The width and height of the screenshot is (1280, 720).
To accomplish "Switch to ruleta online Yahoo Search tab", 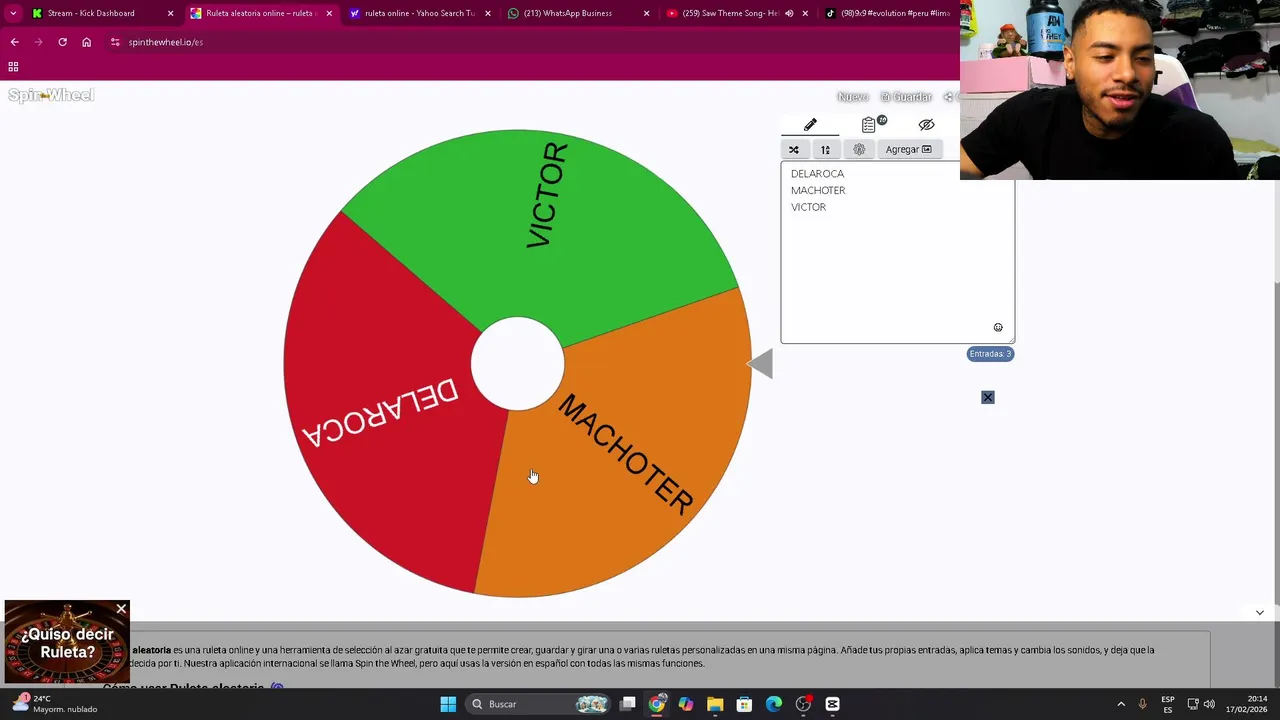I will click(x=420, y=14).
